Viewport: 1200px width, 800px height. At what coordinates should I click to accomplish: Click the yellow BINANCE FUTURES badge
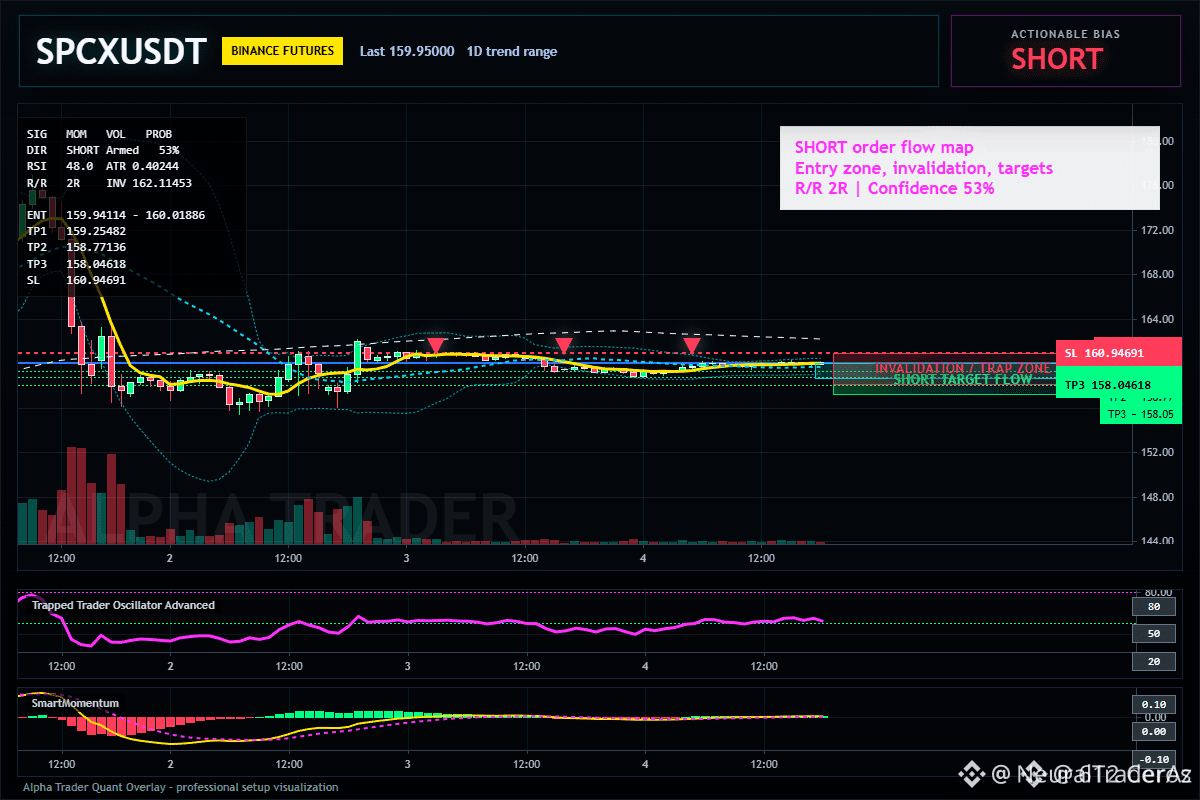coord(282,51)
